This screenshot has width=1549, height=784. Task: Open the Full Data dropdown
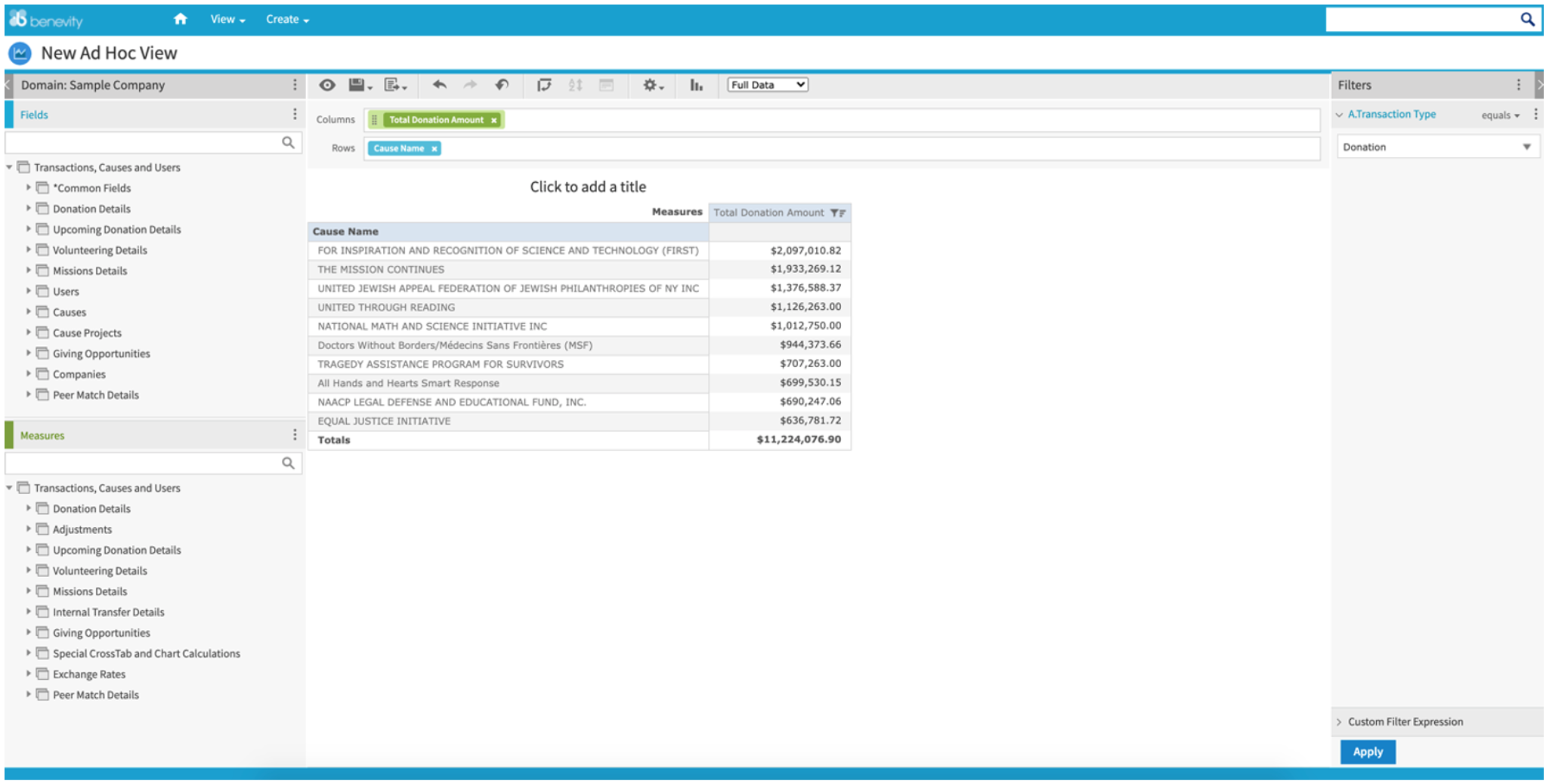768,85
